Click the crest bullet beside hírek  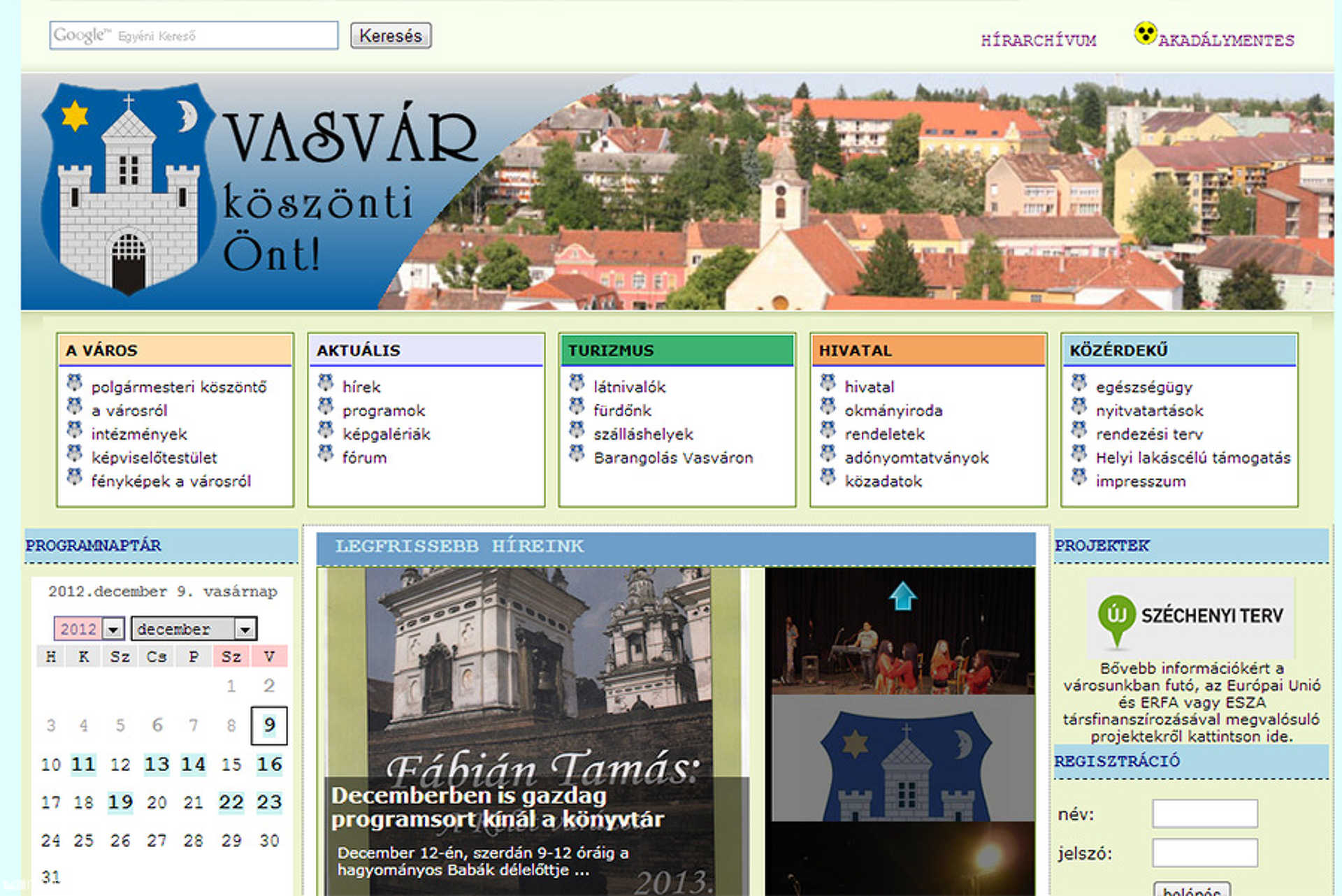tap(326, 383)
